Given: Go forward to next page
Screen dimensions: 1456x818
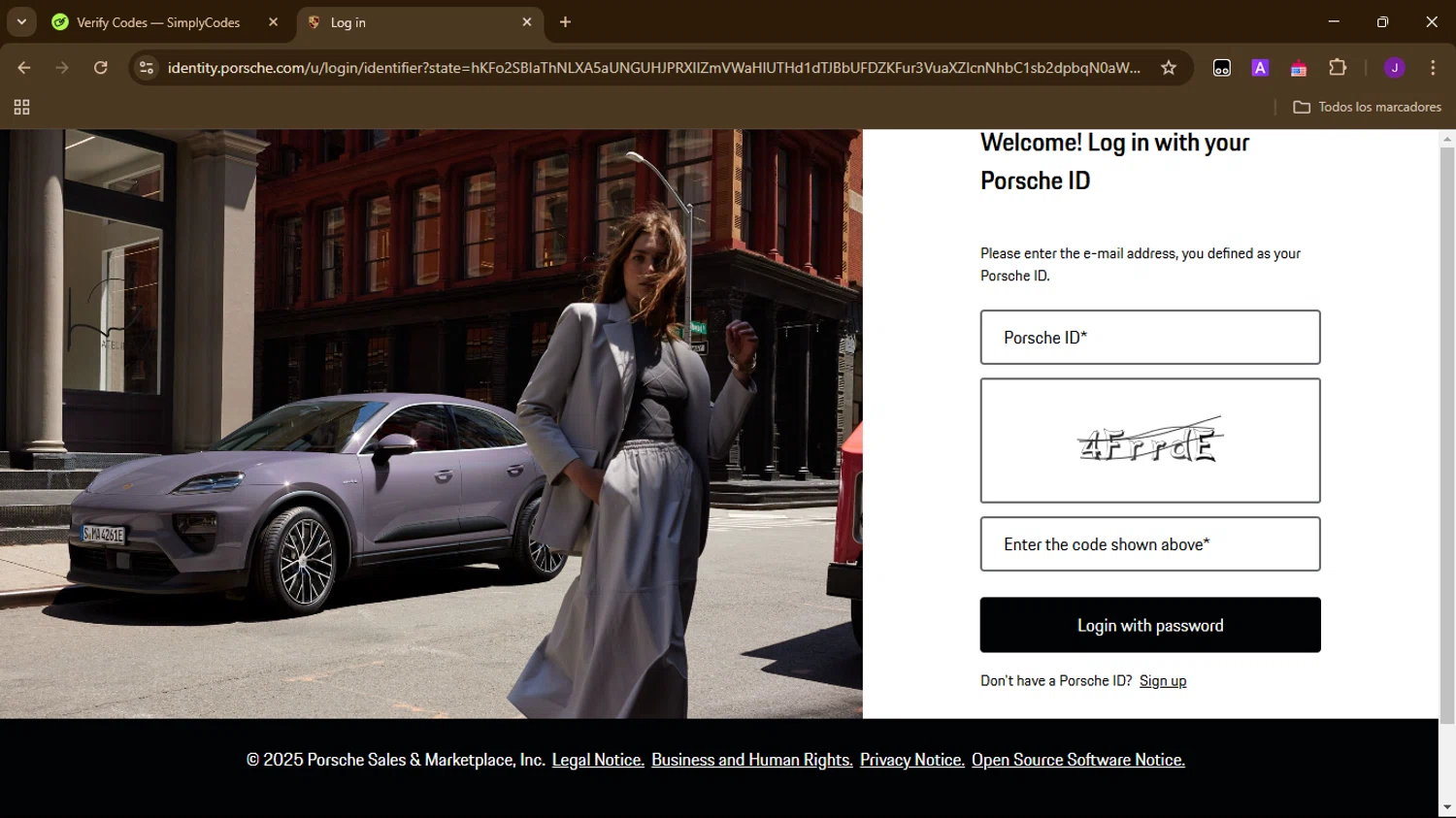Looking at the screenshot, I should point(62,68).
